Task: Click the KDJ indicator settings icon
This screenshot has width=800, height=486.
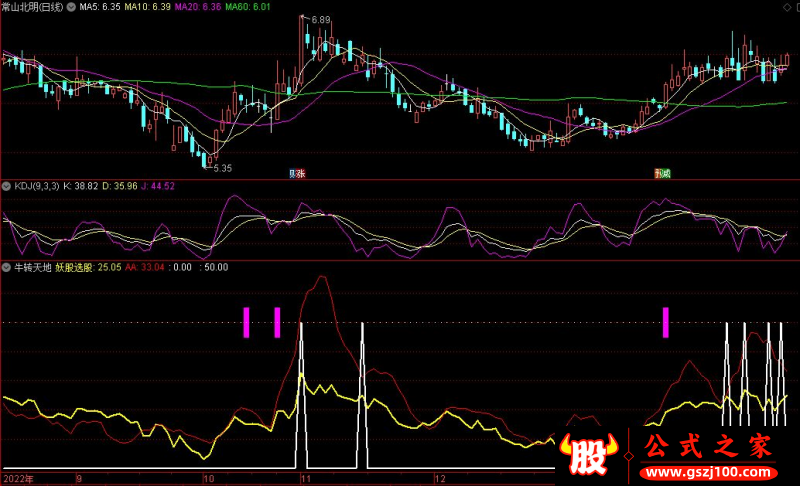Action: pos(6,186)
